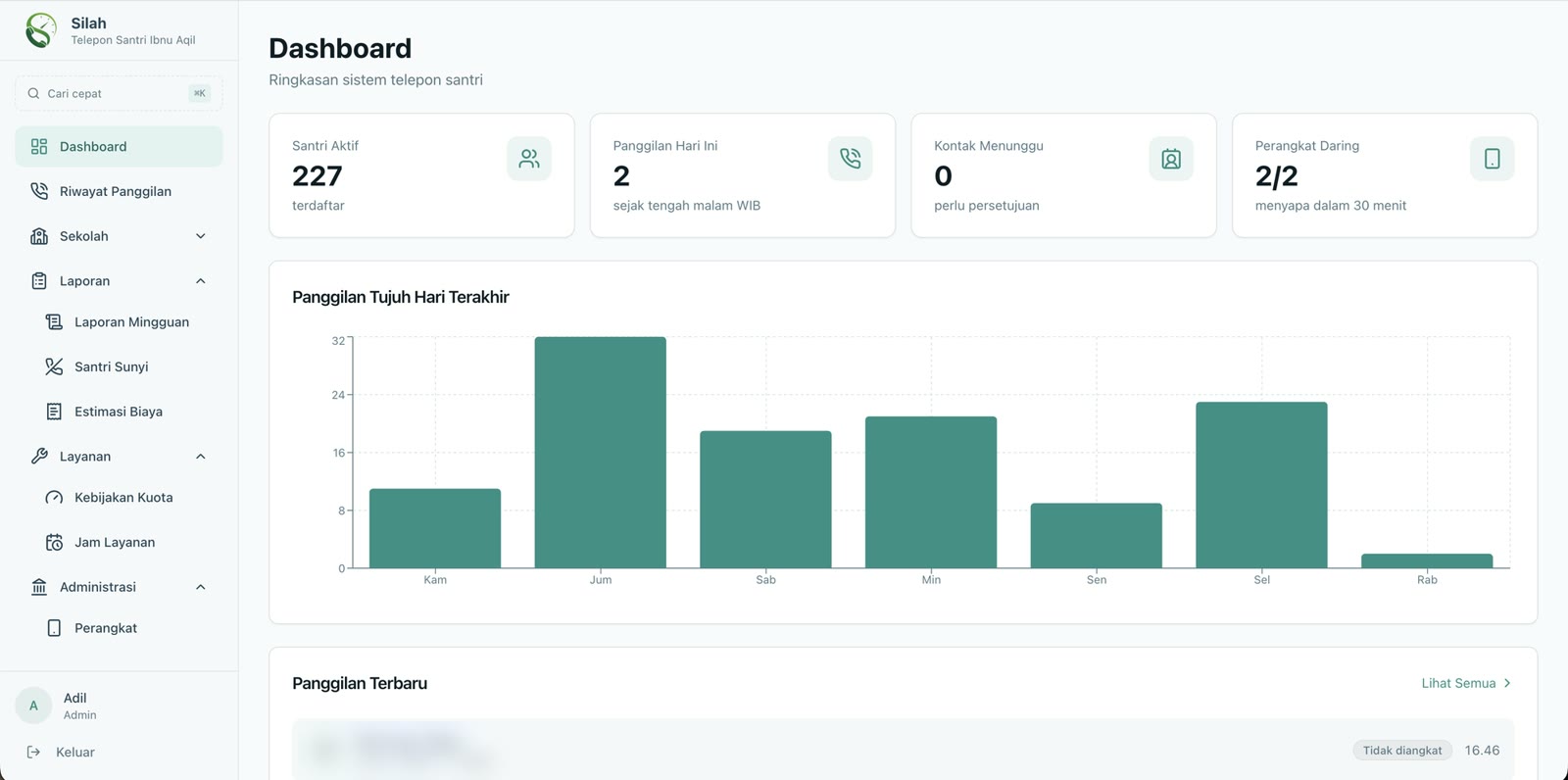Click the Jam Layanan calendar-clock icon

point(54,542)
